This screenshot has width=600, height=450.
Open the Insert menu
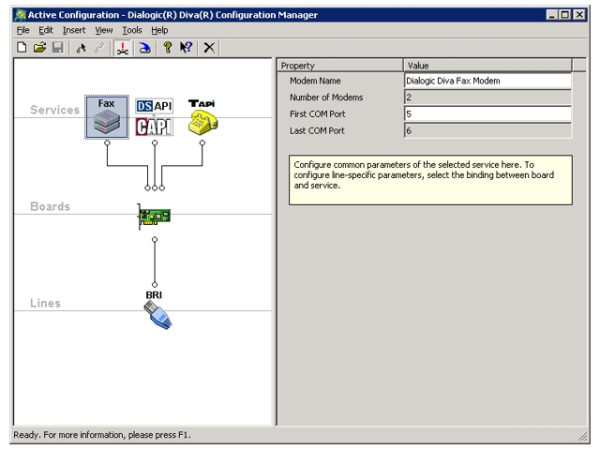coord(74,30)
